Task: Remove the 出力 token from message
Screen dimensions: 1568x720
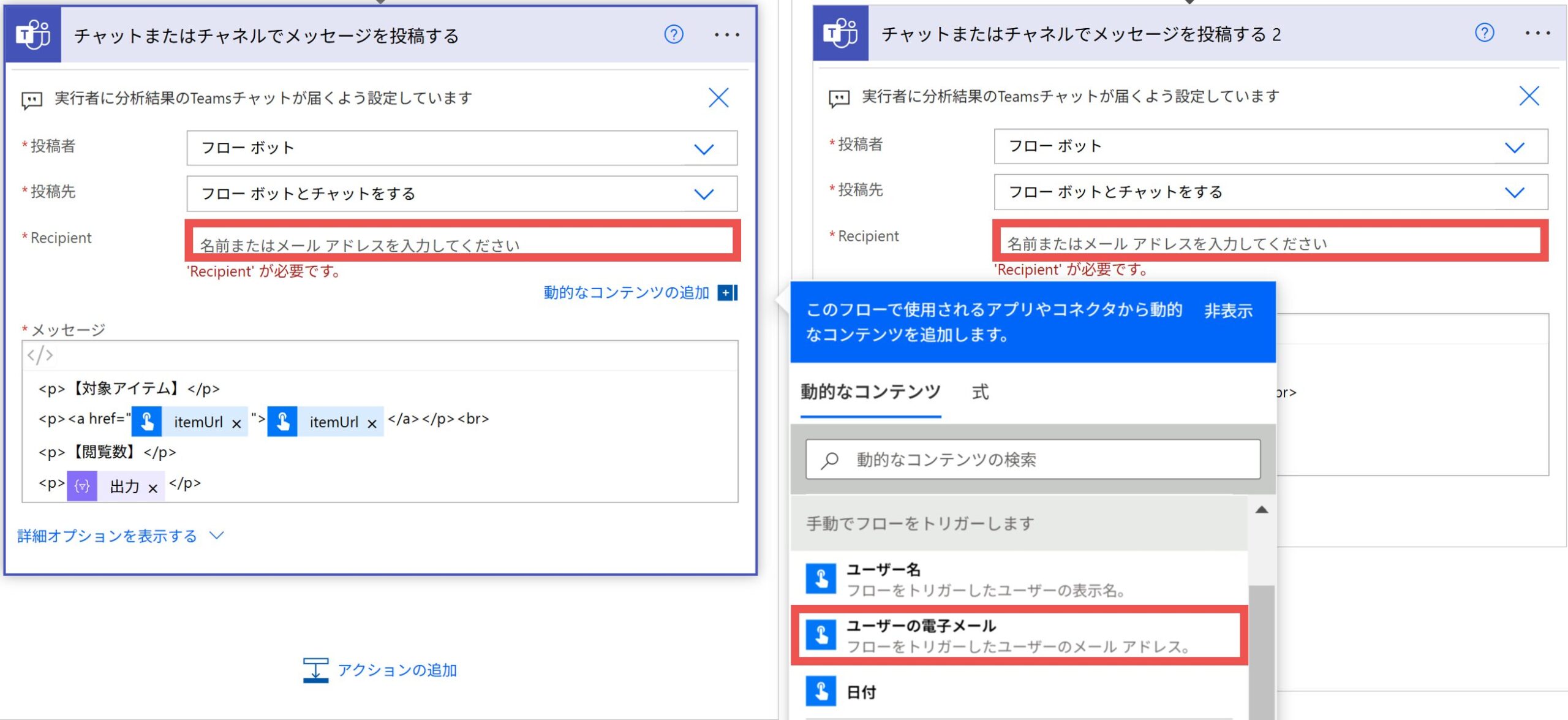Action: (x=153, y=488)
